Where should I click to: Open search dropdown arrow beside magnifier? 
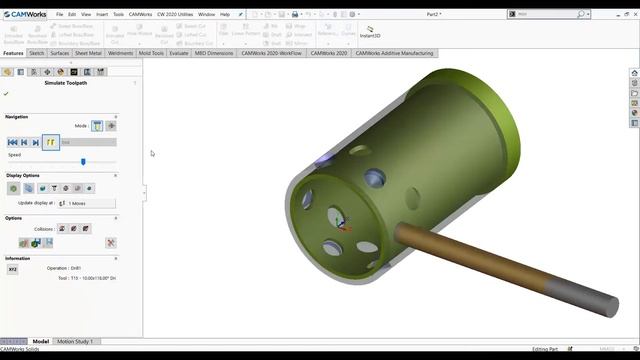588,14
